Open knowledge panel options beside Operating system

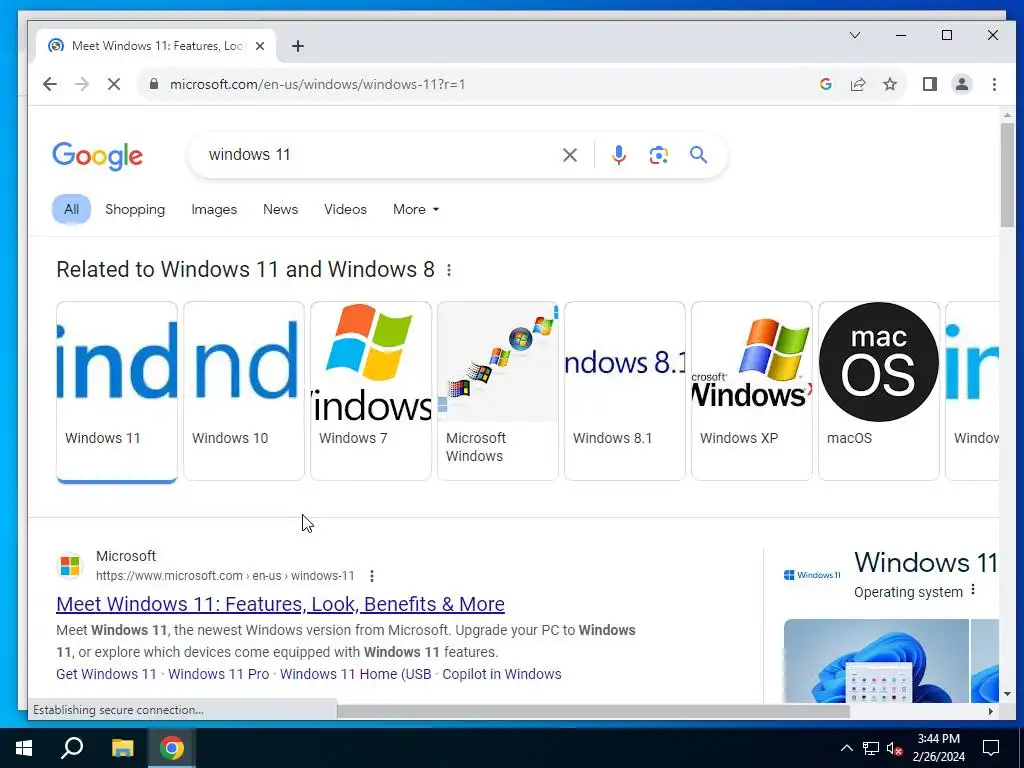(x=973, y=590)
